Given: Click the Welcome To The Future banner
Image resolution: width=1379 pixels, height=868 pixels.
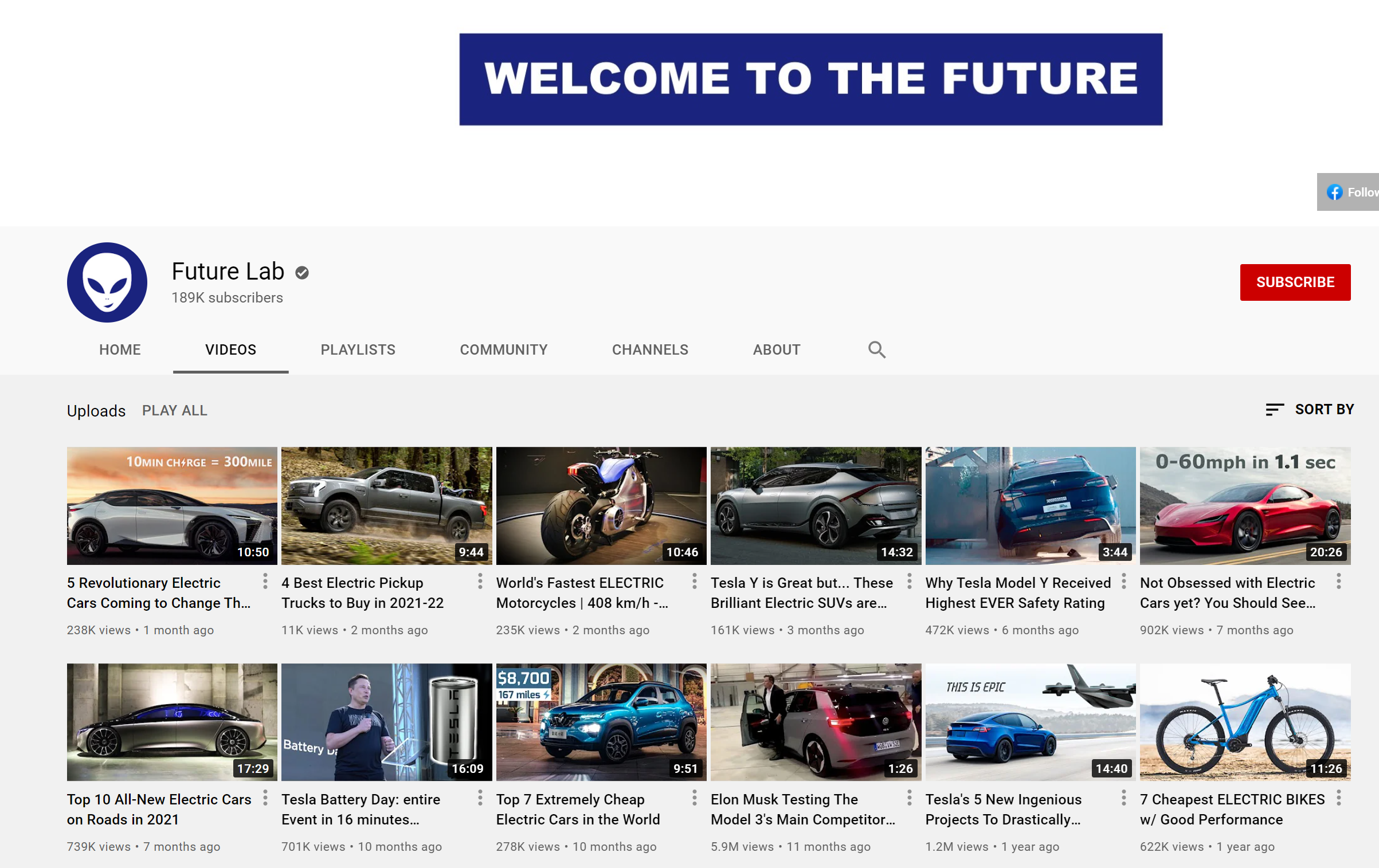Looking at the screenshot, I should point(810,79).
